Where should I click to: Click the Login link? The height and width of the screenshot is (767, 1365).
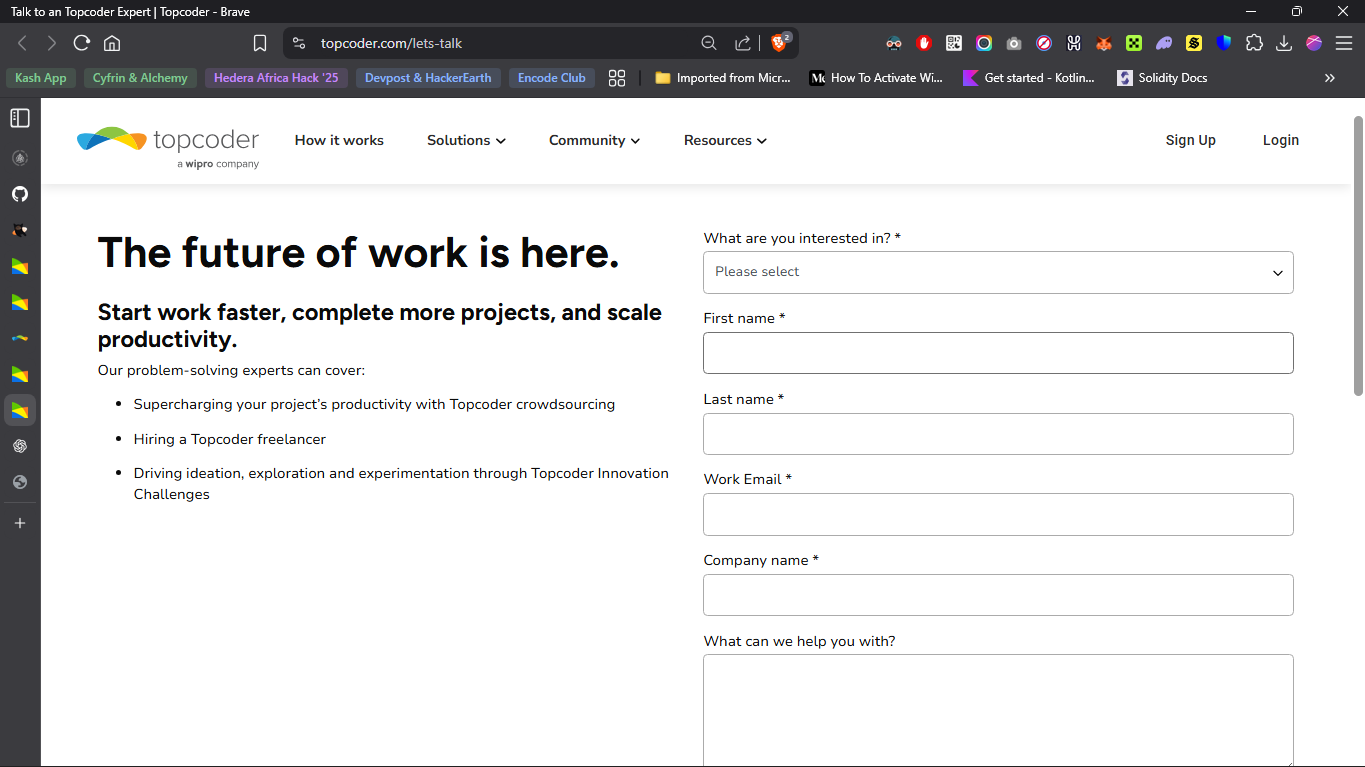click(1280, 141)
